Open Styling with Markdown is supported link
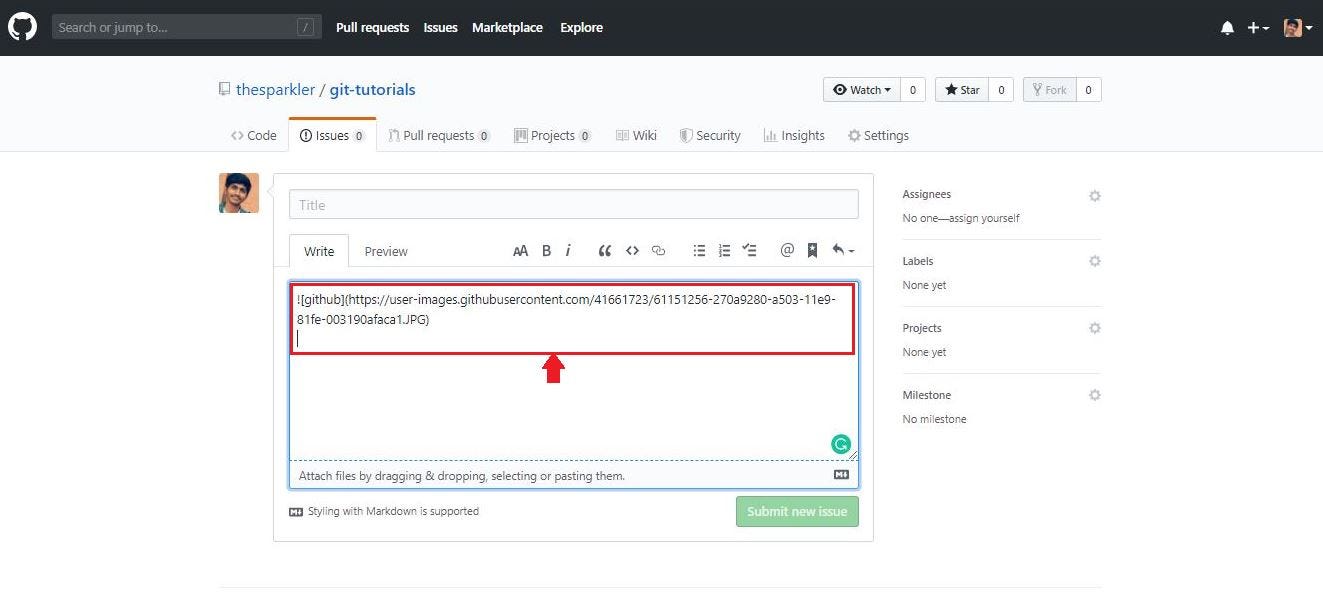Viewport: 1323px width, 598px height. coord(384,511)
